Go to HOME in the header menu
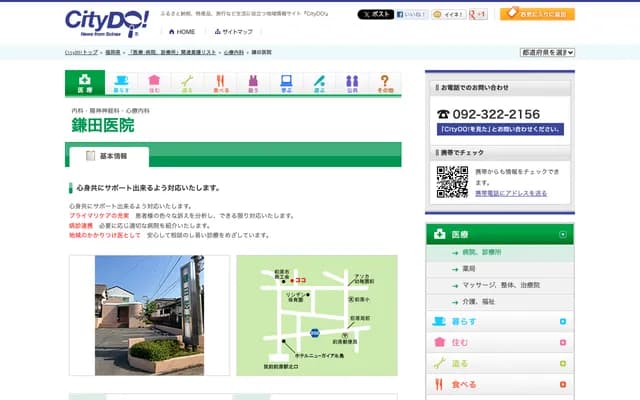This screenshot has width=640, height=400. 182,31
